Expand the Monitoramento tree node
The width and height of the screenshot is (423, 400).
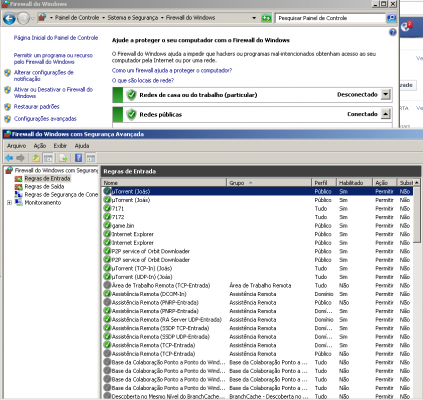9,203
